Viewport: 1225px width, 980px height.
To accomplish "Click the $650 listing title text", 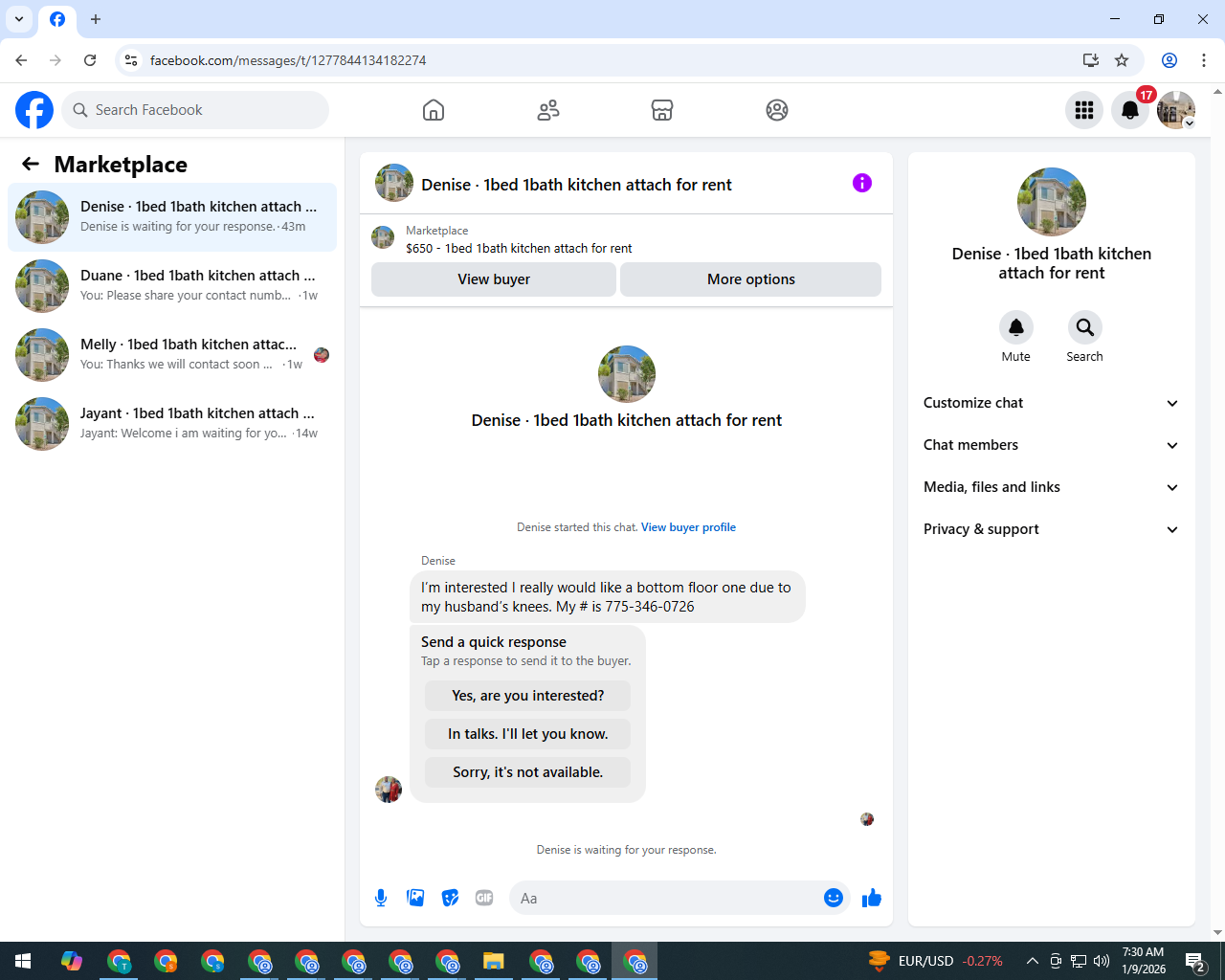I will point(519,248).
